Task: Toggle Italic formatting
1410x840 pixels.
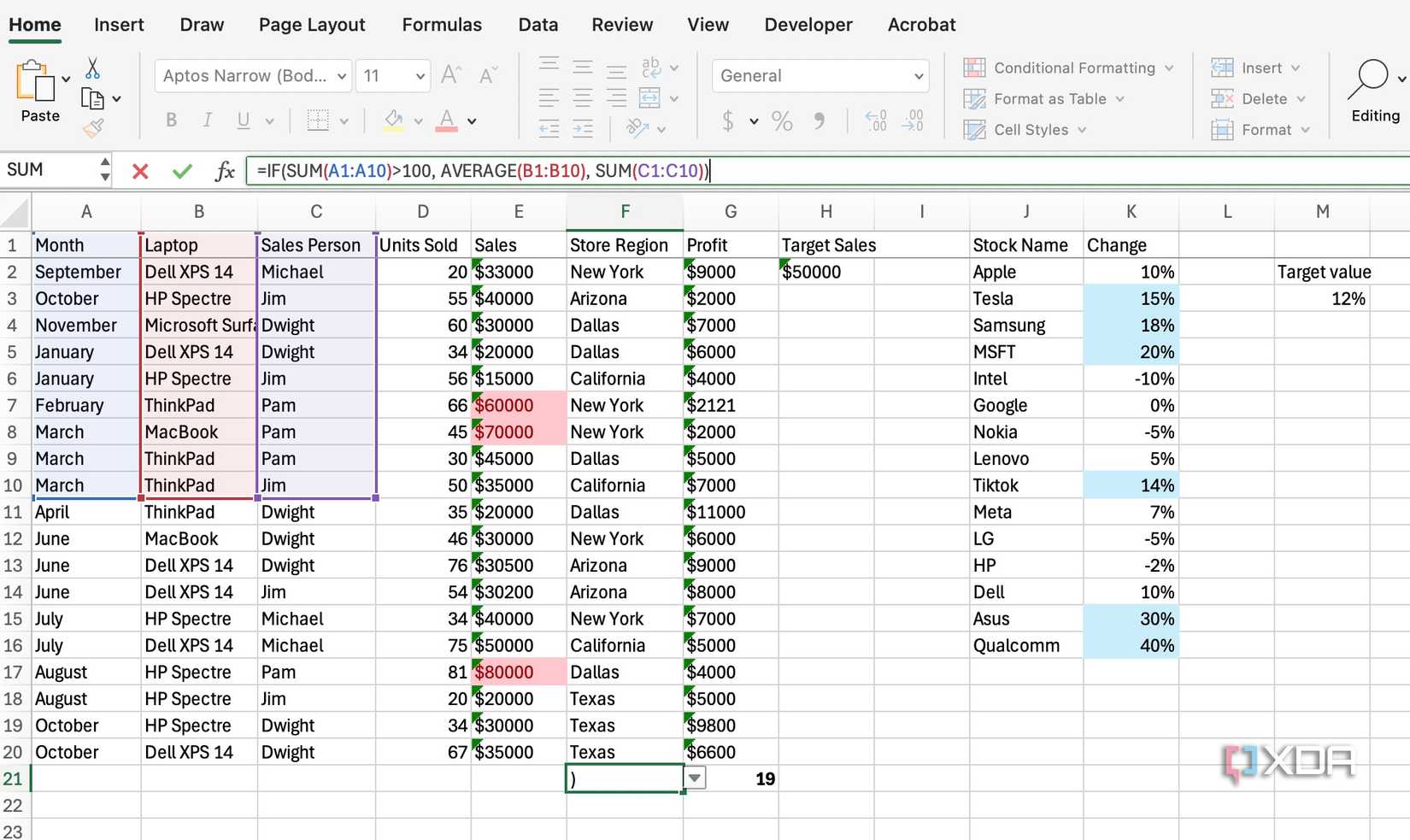Action: (x=208, y=120)
